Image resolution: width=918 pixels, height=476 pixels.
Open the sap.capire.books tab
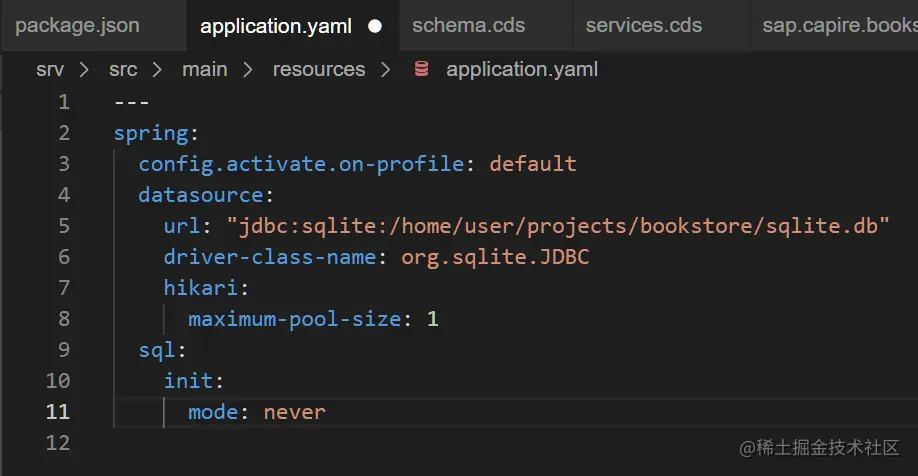(x=838, y=26)
